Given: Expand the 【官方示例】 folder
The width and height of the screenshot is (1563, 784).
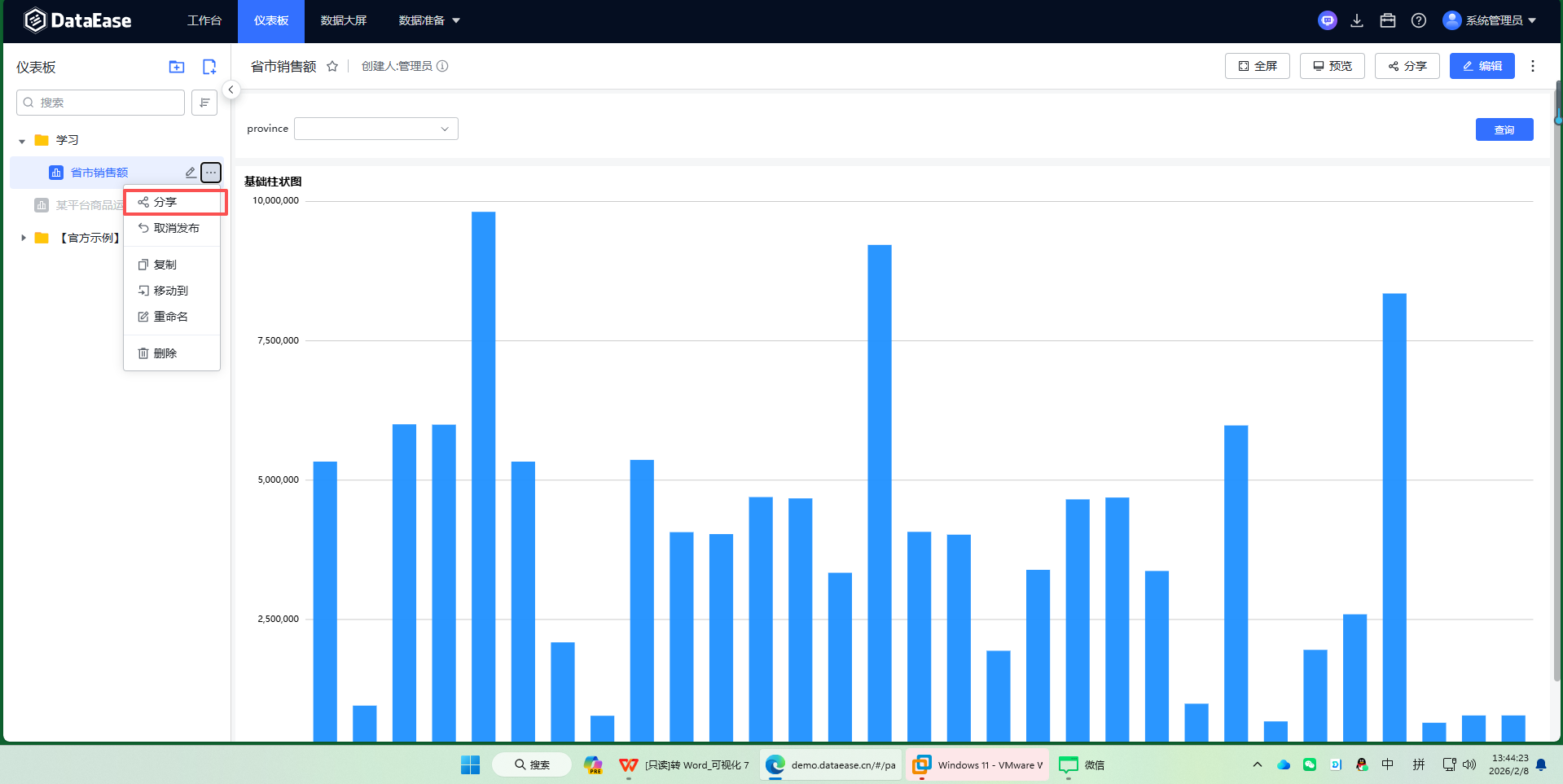Looking at the screenshot, I should [x=23, y=238].
